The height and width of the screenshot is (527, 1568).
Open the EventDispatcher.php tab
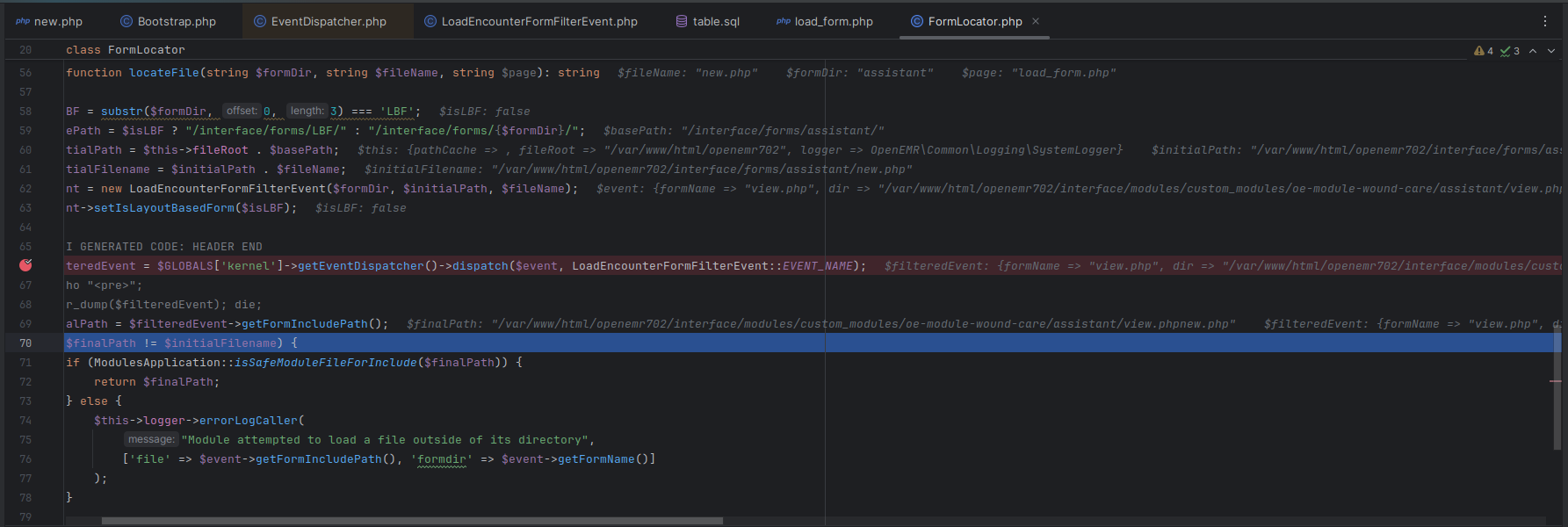click(320, 21)
